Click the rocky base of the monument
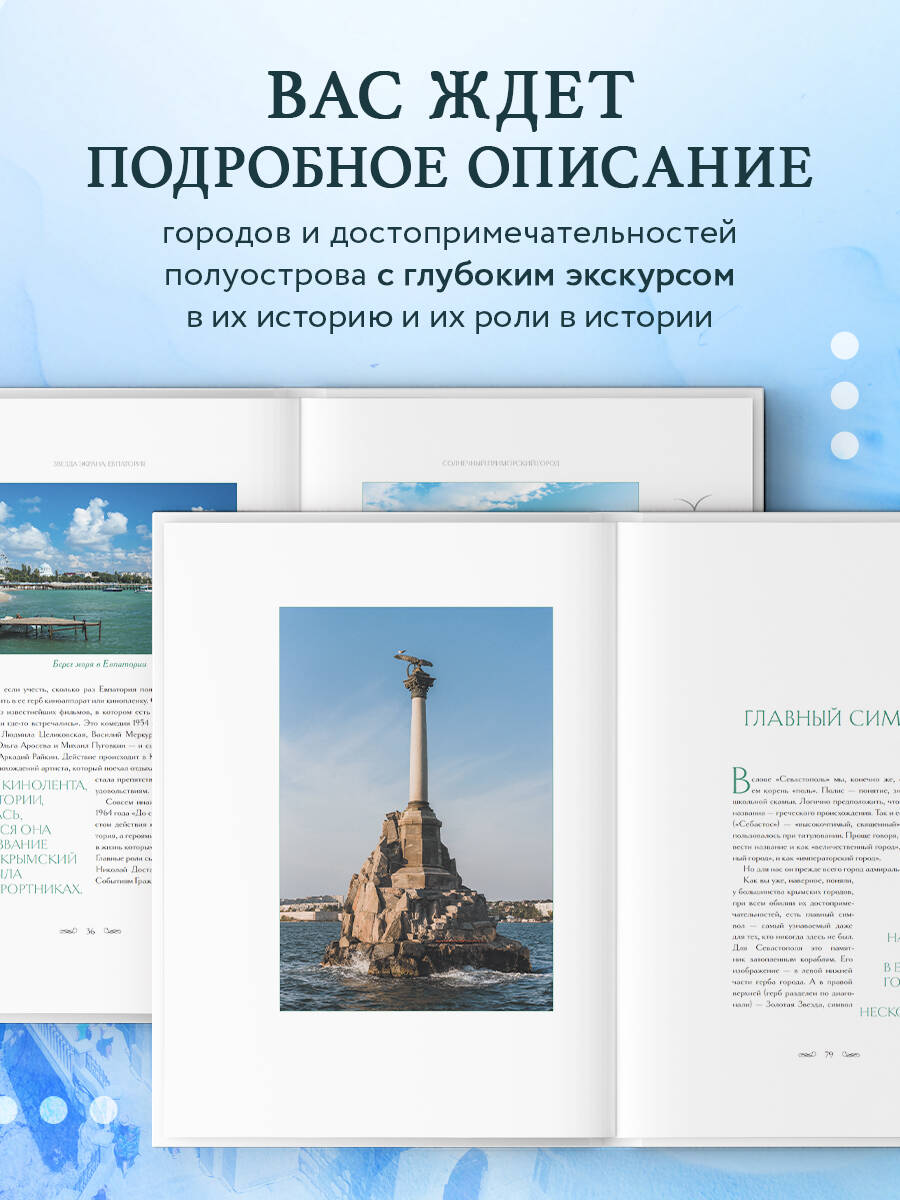The image size is (900, 1200). [x=420, y=915]
